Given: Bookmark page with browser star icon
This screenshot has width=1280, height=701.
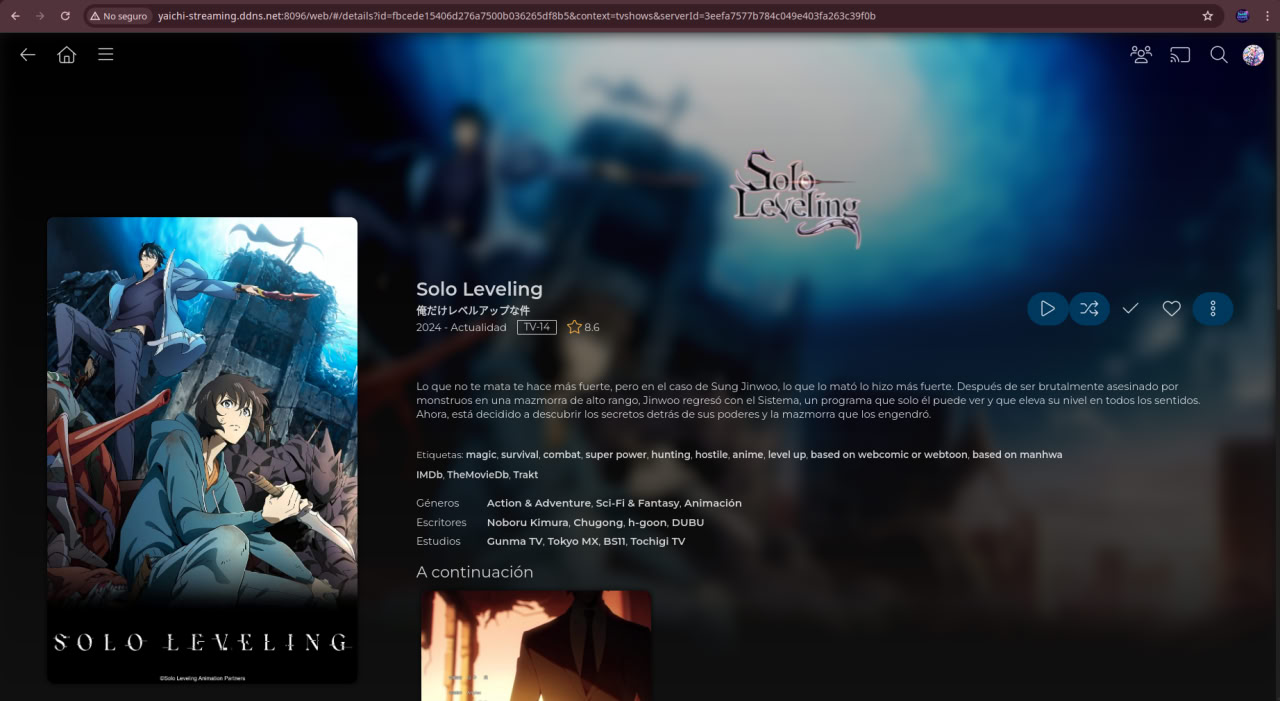Looking at the screenshot, I should click(x=1207, y=16).
